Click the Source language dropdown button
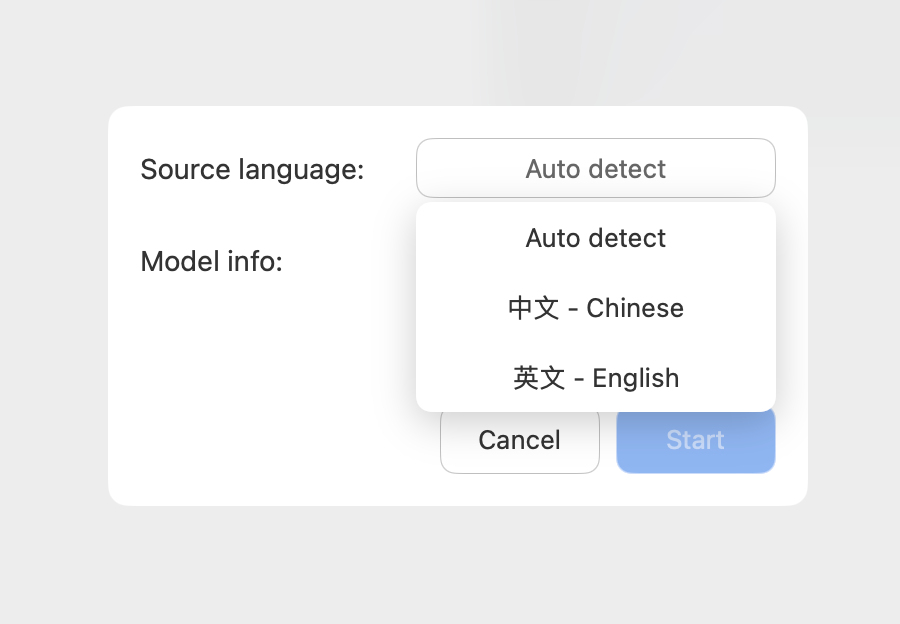Viewport: 900px width, 624px height. coord(595,168)
